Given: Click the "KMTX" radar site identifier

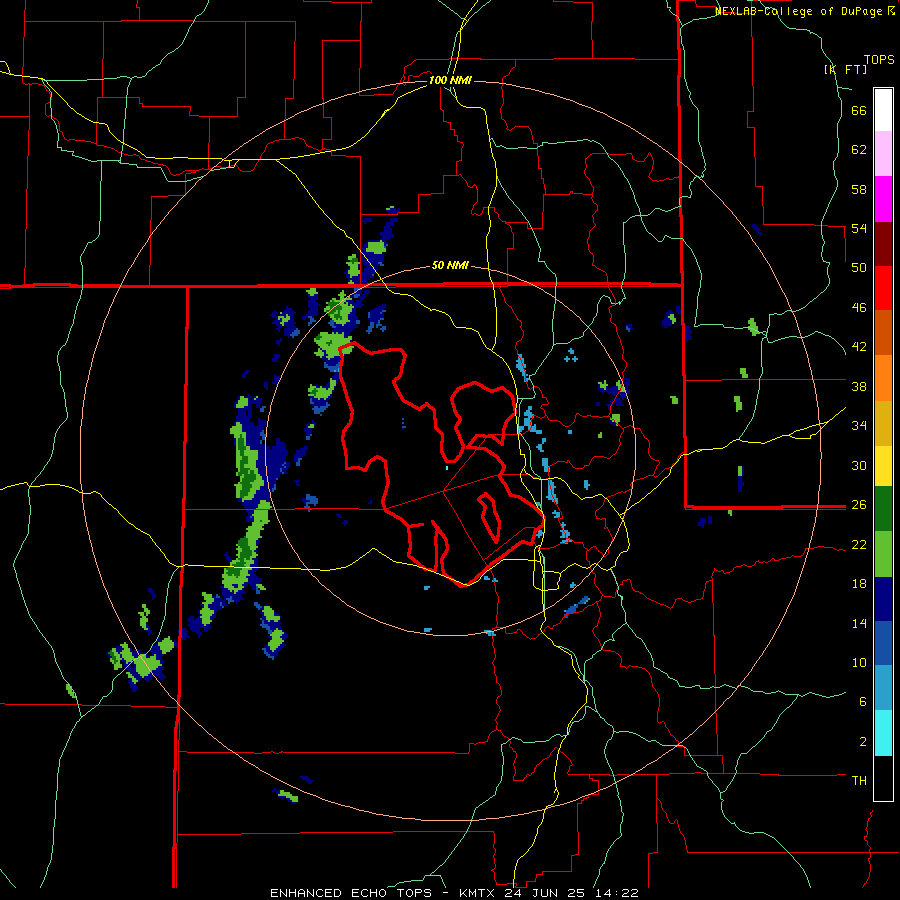Looking at the screenshot, I should 476,893.
